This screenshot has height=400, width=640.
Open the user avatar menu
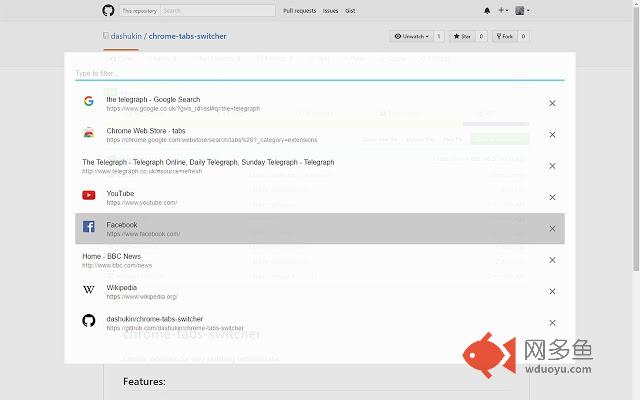522,11
